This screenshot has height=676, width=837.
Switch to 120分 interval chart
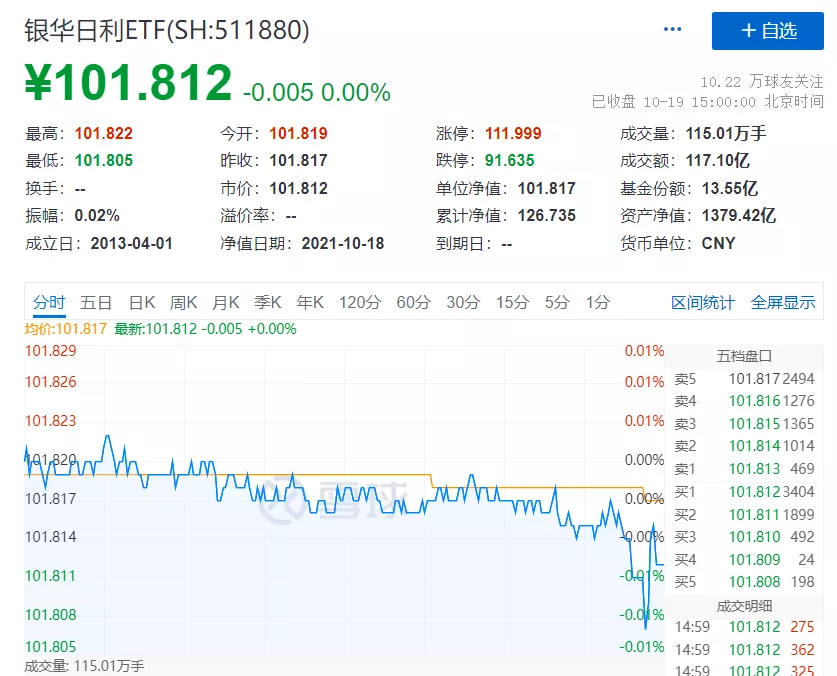(360, 302)
